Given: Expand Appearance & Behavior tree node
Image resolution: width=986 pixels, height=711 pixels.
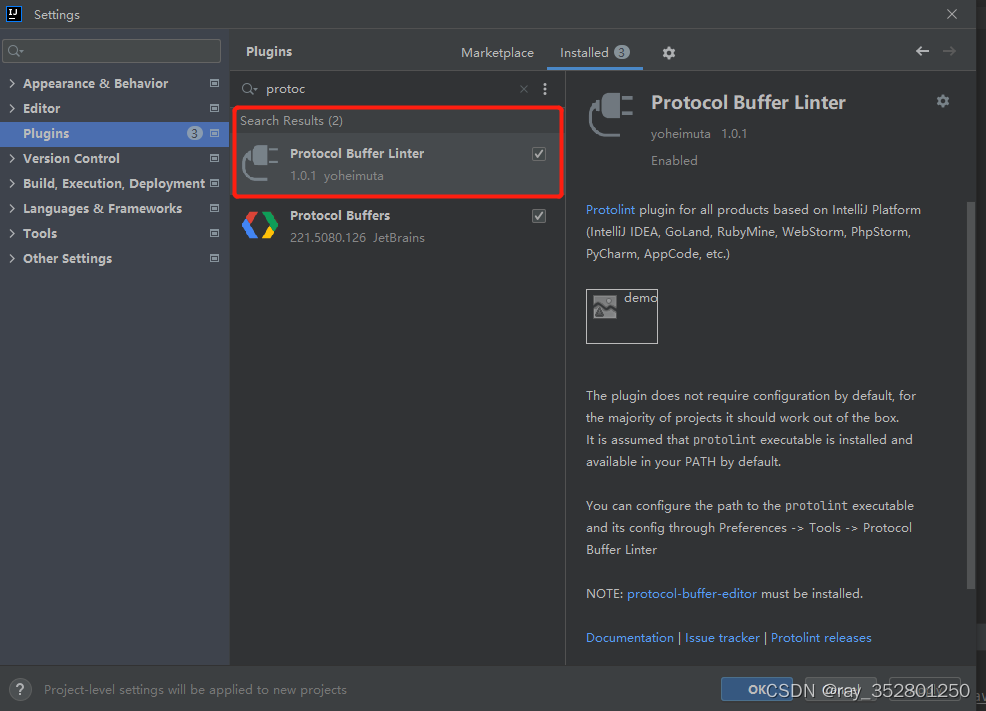Looking at the screenshot, I should pos(12,83).
